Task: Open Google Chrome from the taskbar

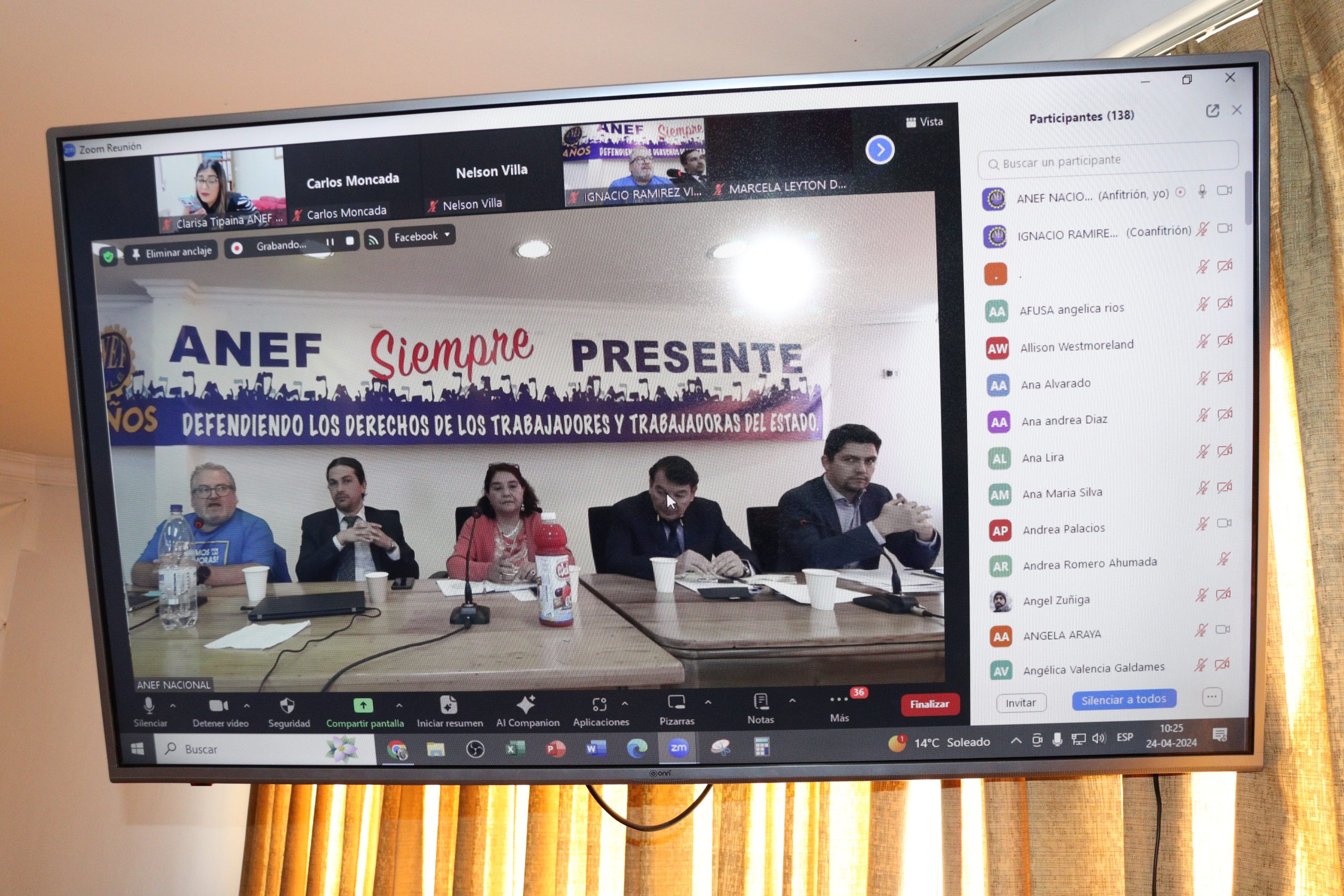Action: (396, 749)
